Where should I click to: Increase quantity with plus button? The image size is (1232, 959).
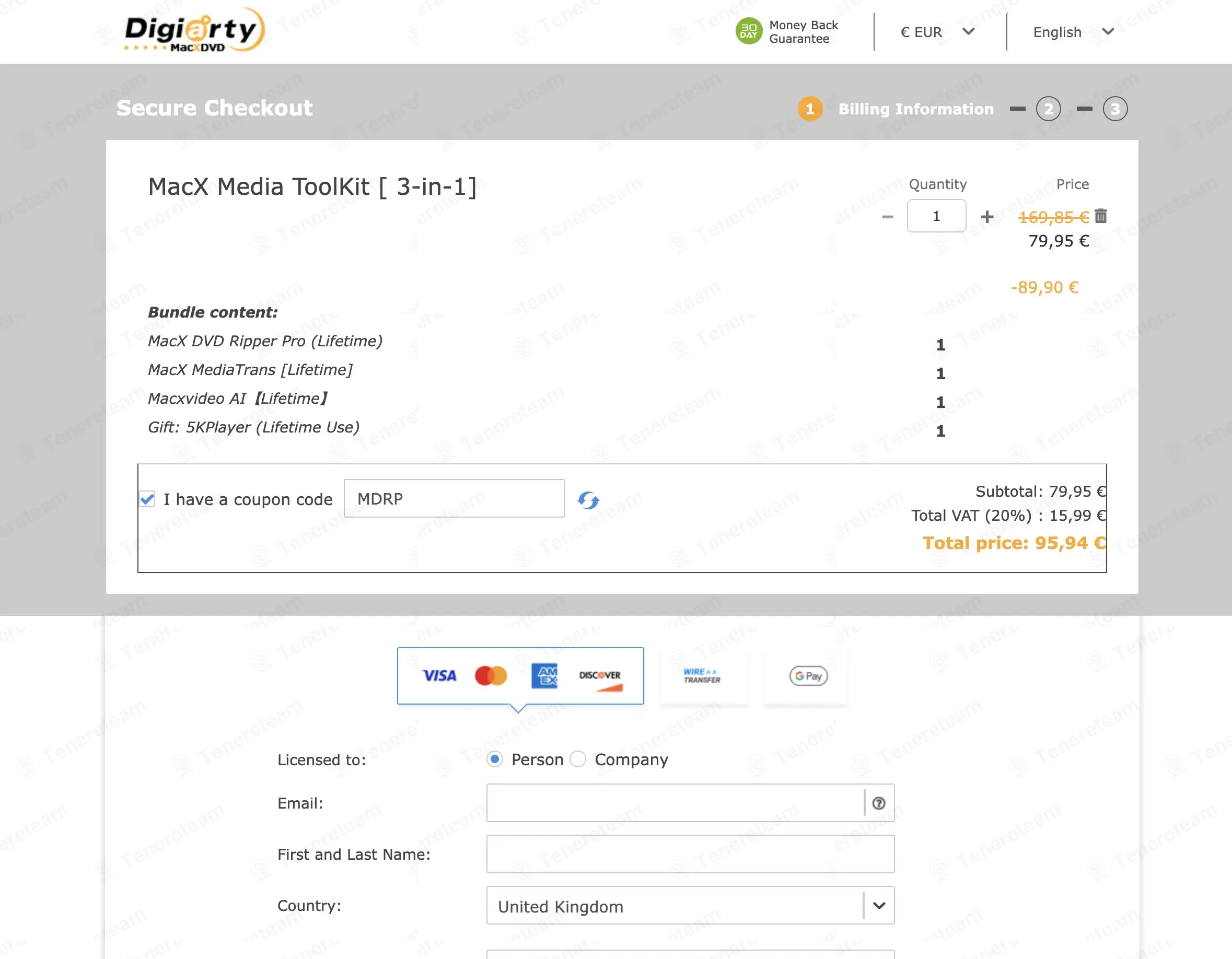pyautogui.click(x=986, y=217)
